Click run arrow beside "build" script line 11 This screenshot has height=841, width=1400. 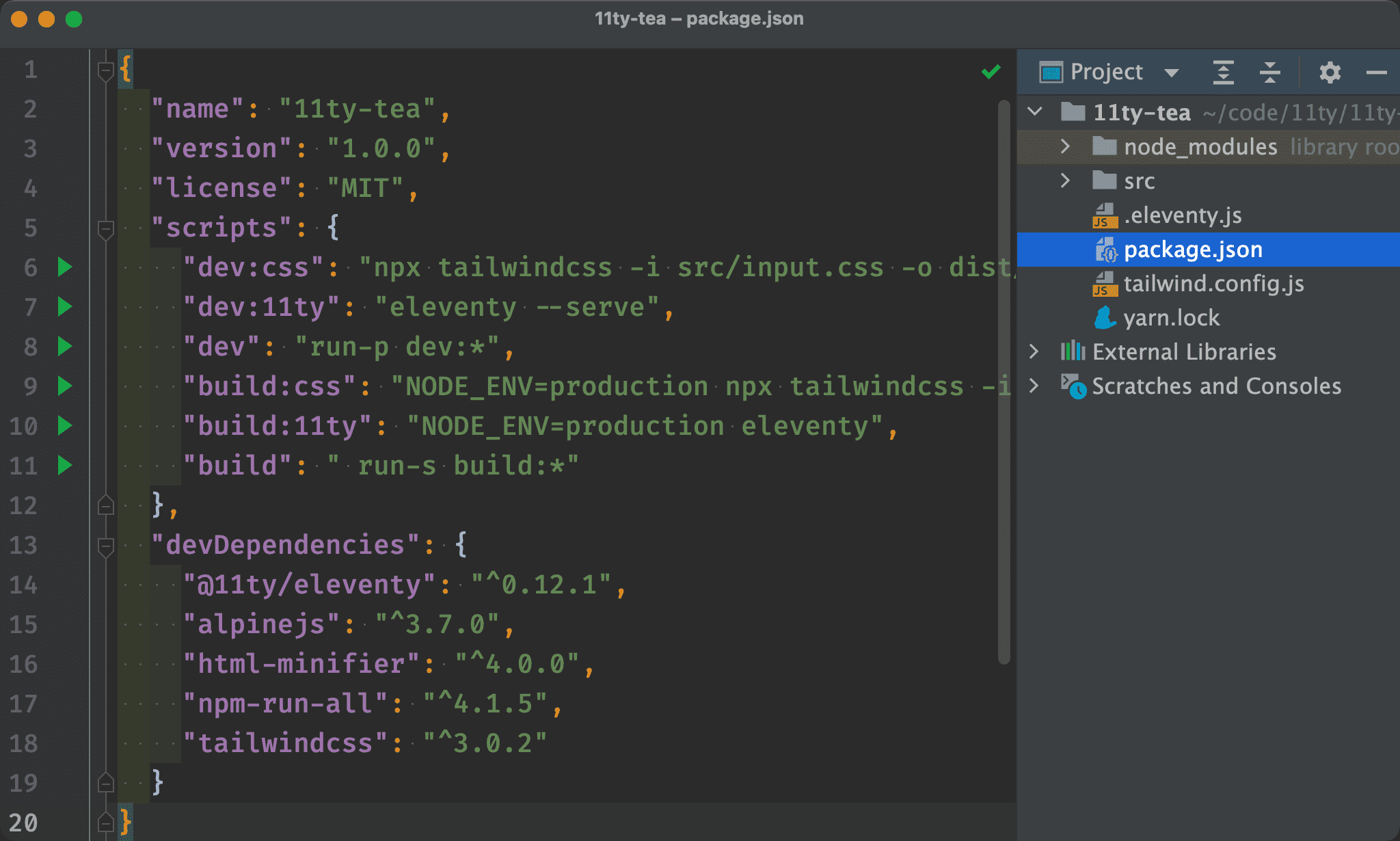(x=65, y=465)
